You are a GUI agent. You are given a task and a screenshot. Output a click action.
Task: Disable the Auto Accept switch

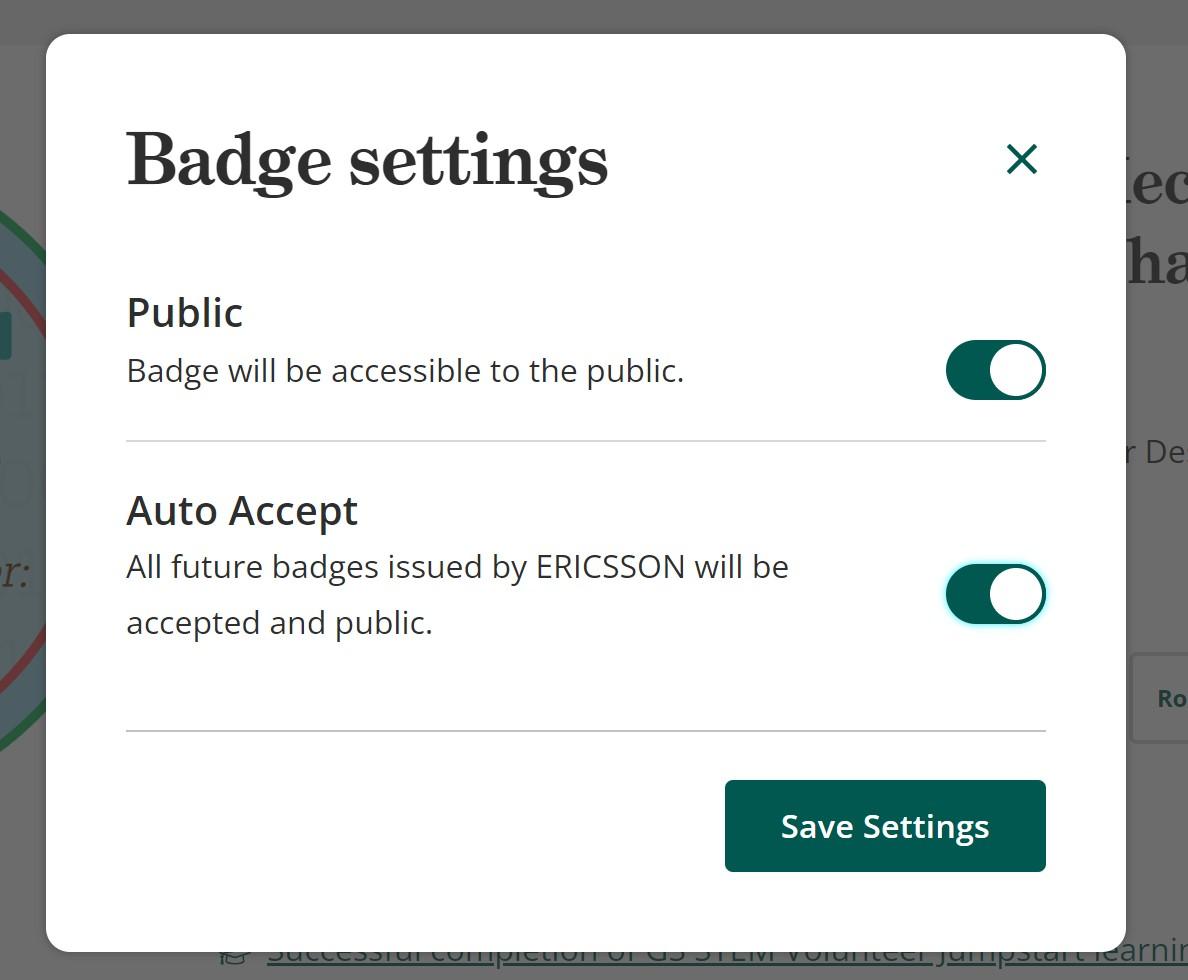click(x=995, y=594)
